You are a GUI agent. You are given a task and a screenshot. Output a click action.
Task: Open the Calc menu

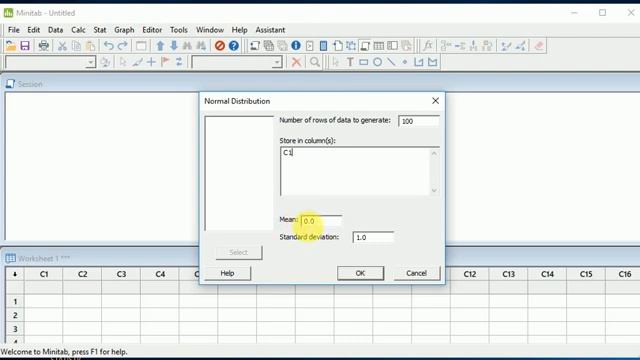78,30
